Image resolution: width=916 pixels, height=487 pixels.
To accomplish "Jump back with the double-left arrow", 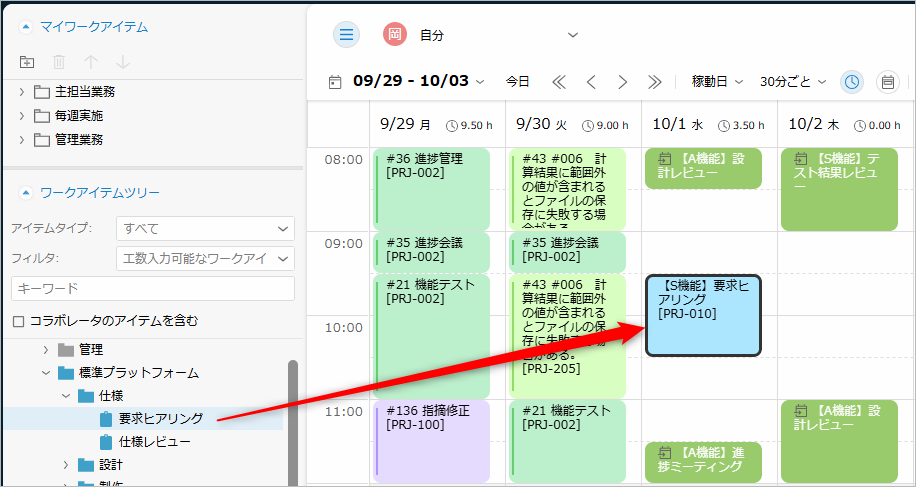I will [559, 82].
